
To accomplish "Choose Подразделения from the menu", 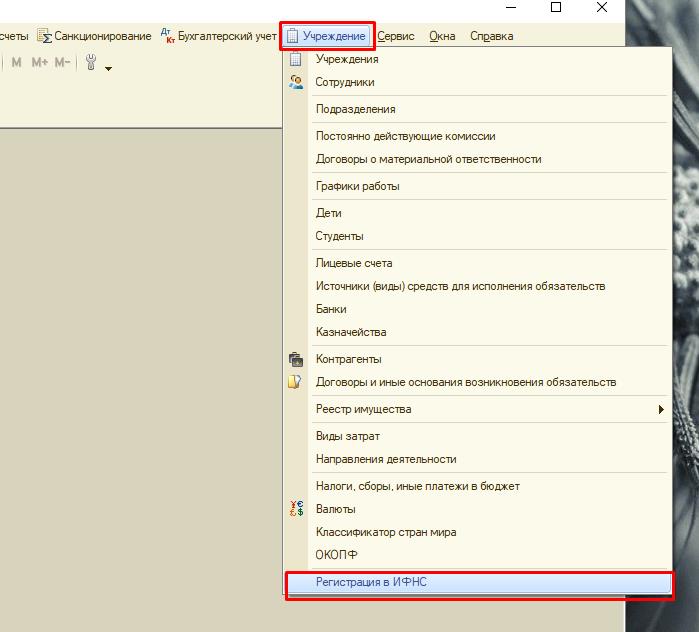I will (x=355, y=109).
